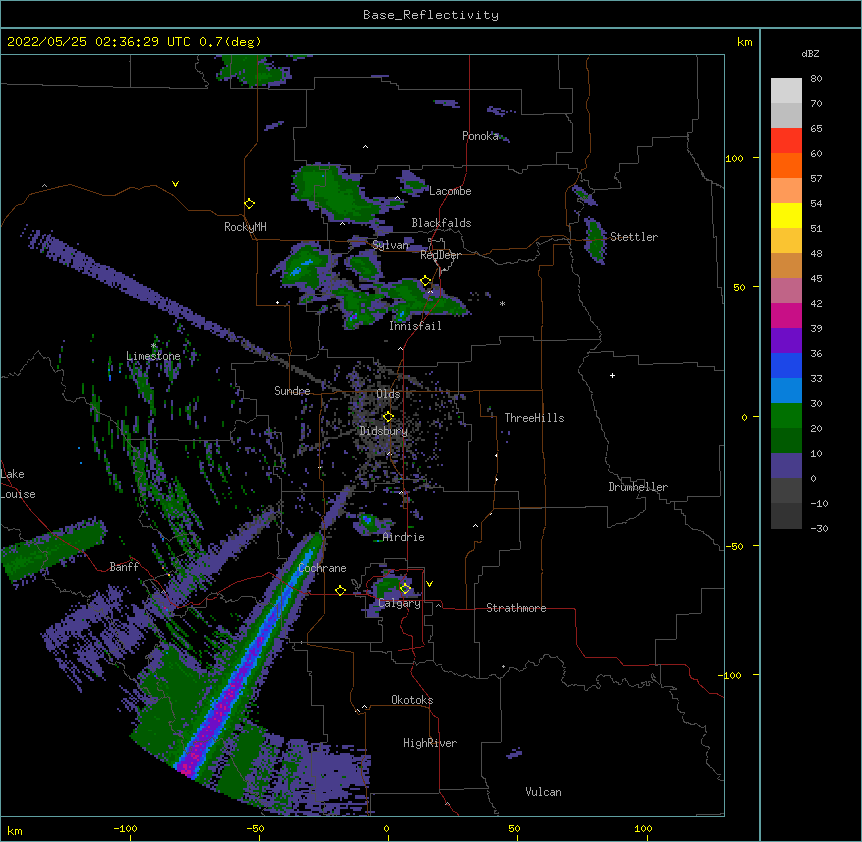Click the blue echo cell west of RedDeer
The height and width of the screenshot is (842, 862).
click(301, 269)
